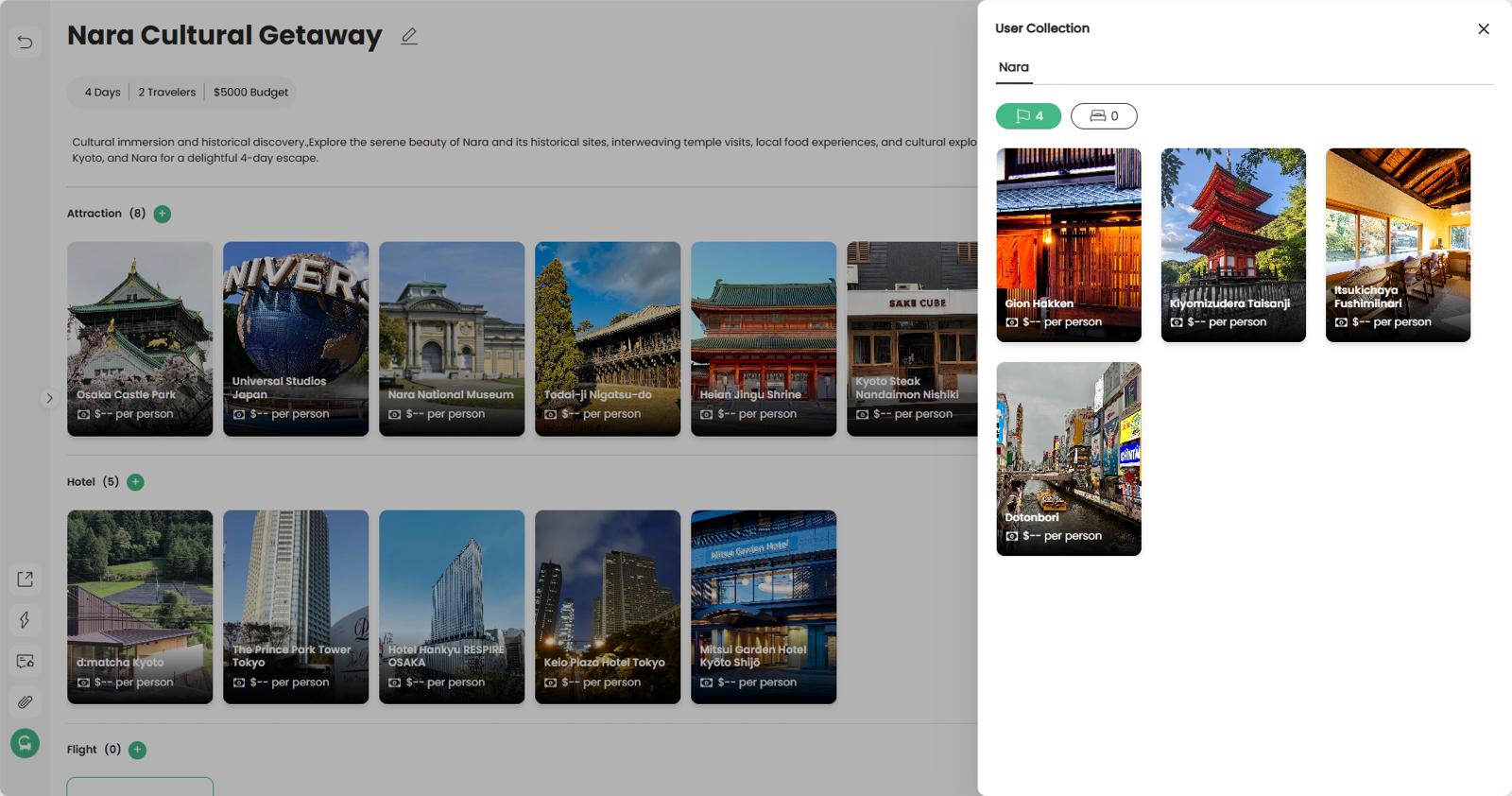Screen dimensions: 1512x796
Task: Click the lightning bolt icon
Action: coord(26,620)
